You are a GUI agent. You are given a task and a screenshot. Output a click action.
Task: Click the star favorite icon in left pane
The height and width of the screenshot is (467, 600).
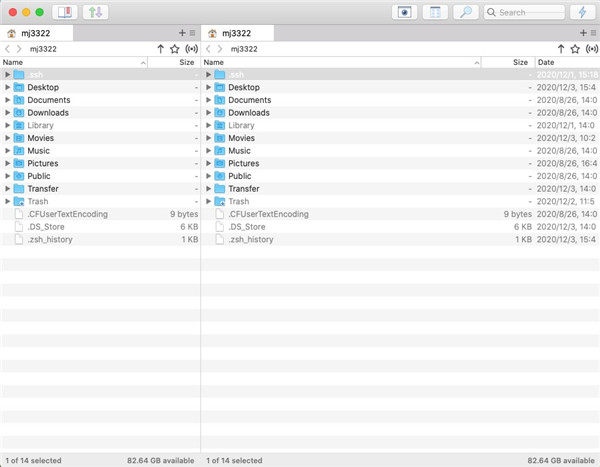175,48
